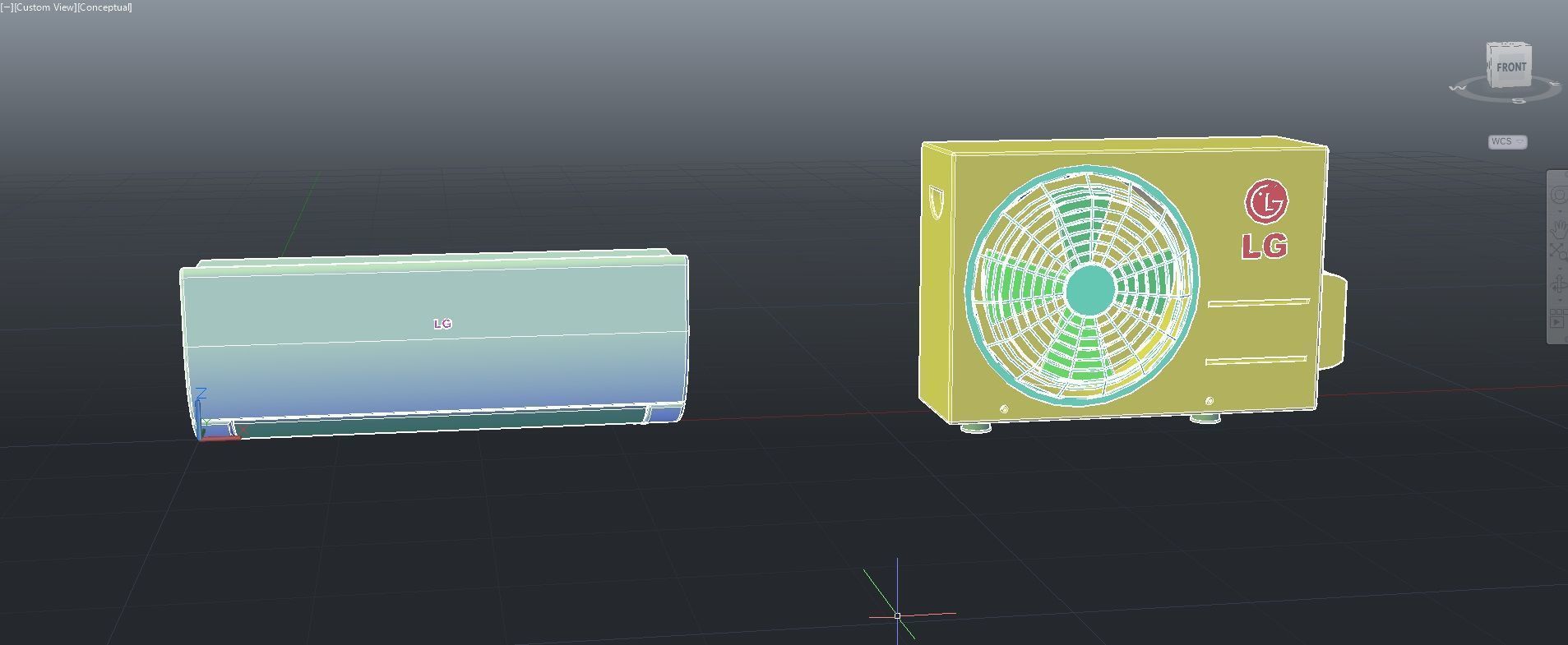1568x645 pixels.
Task: Open the WCS coordinate system dropdown
Action: point(1507,141)
